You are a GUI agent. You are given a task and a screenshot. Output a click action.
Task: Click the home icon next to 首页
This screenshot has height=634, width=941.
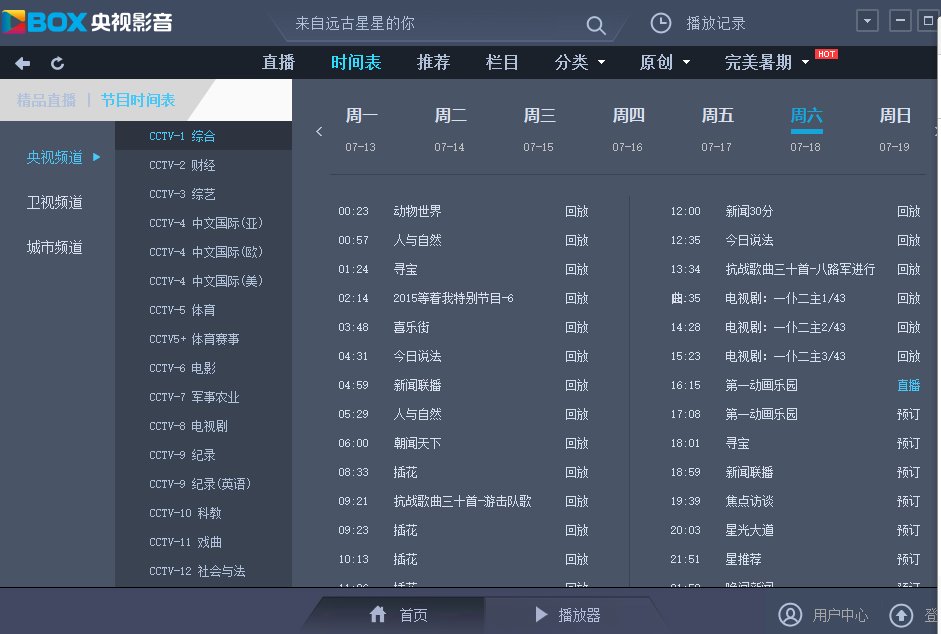378,615
